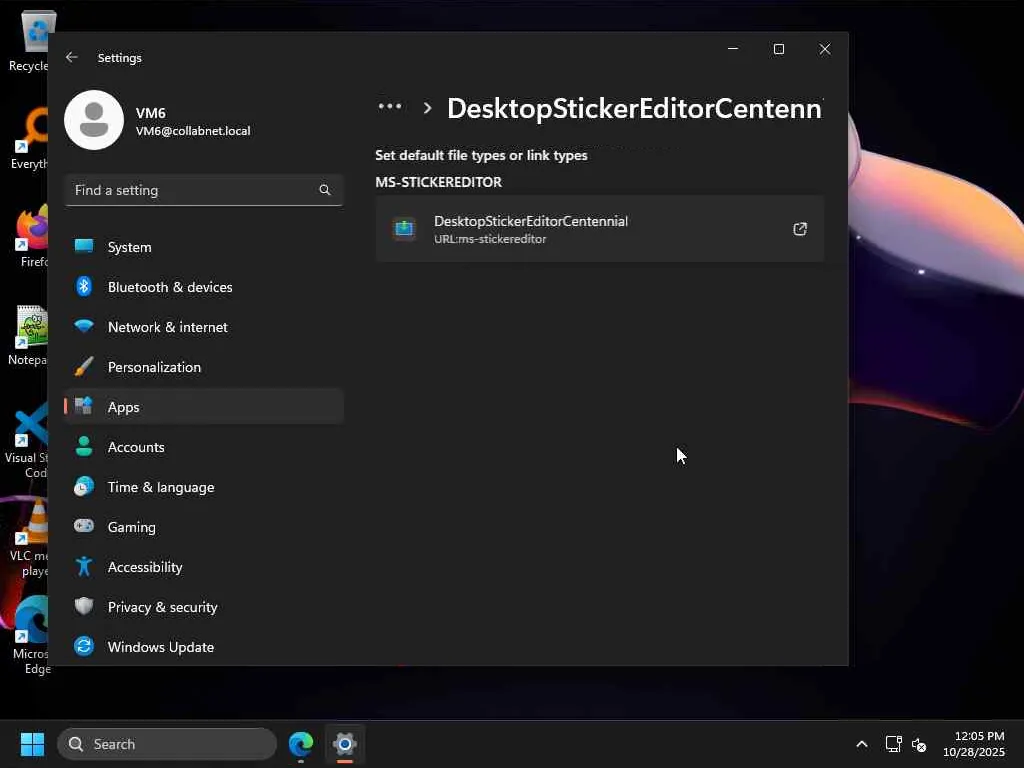1024x768 pixels.
Task: Select the Recycle Bin desktop icon
Action: 30,40
